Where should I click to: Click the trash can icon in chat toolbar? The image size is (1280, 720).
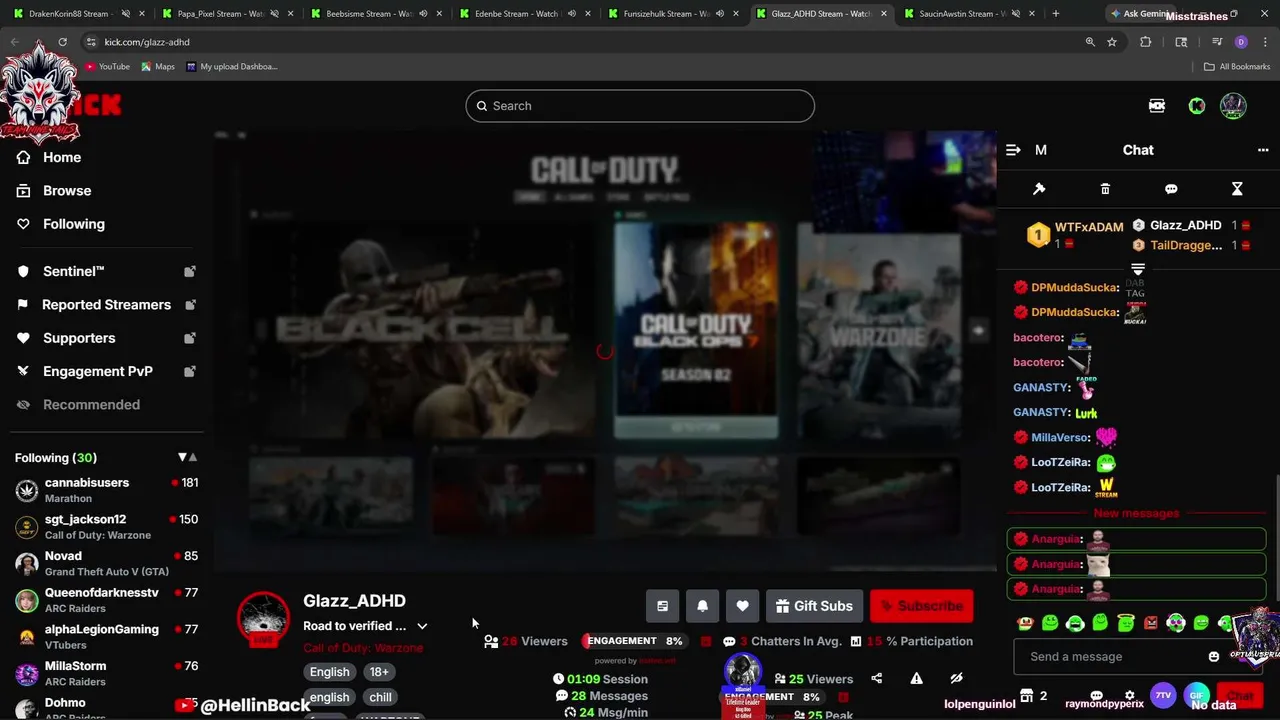point(1105,189)
